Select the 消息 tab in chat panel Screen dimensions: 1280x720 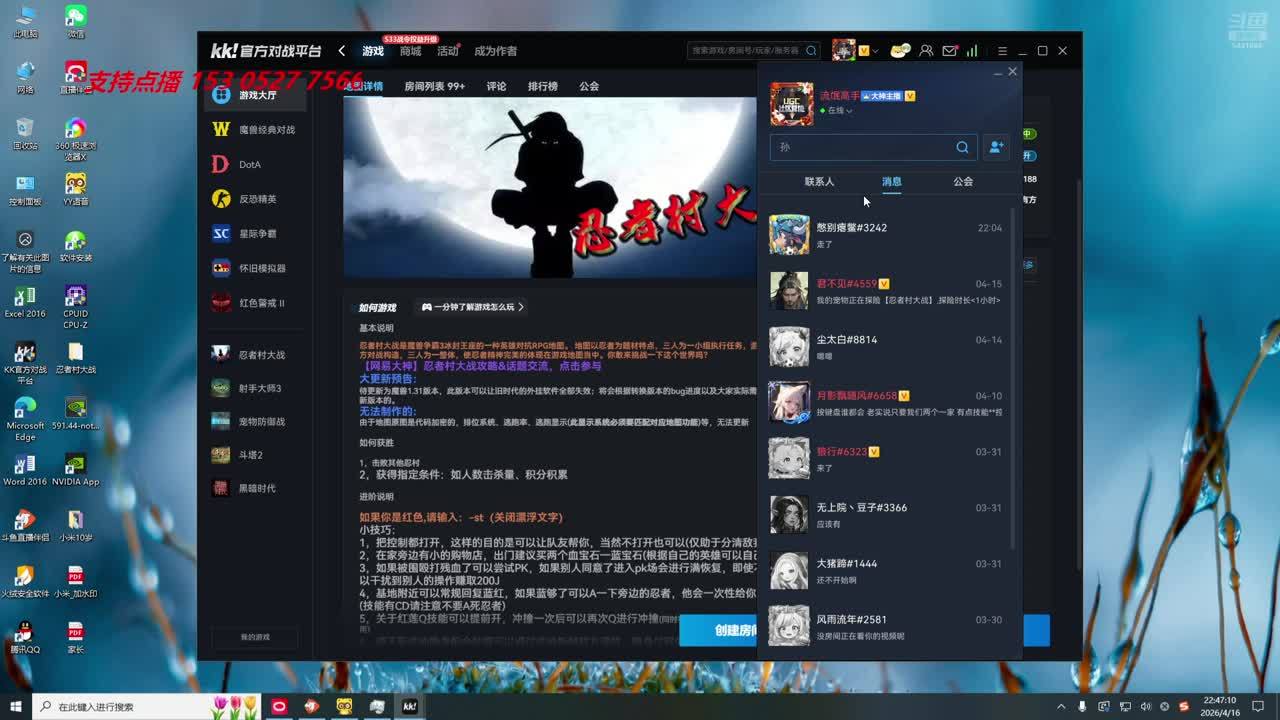[x=891, y=181]
